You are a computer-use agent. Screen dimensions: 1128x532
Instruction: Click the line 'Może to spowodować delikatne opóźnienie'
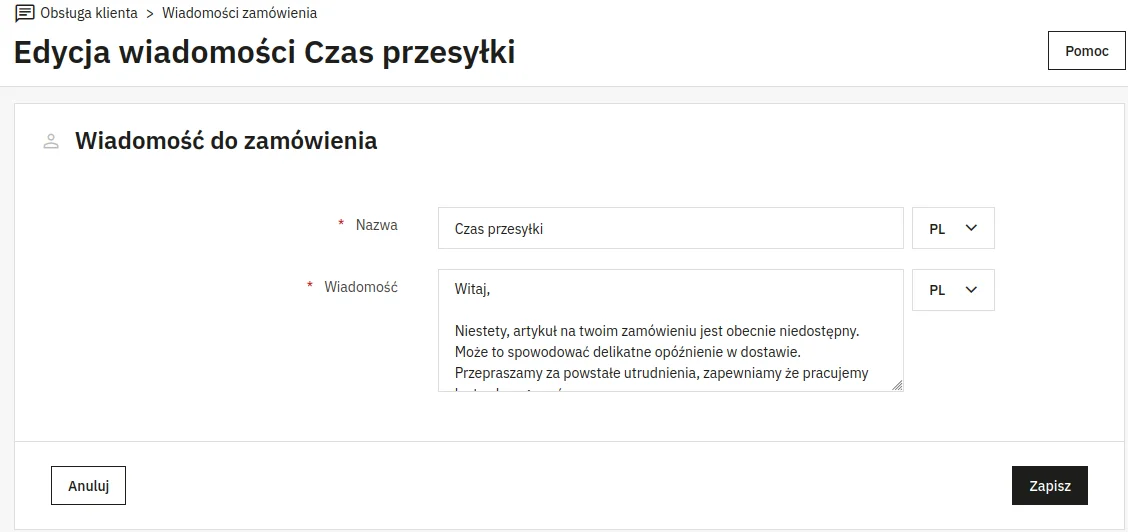click(x=627, y=352)
